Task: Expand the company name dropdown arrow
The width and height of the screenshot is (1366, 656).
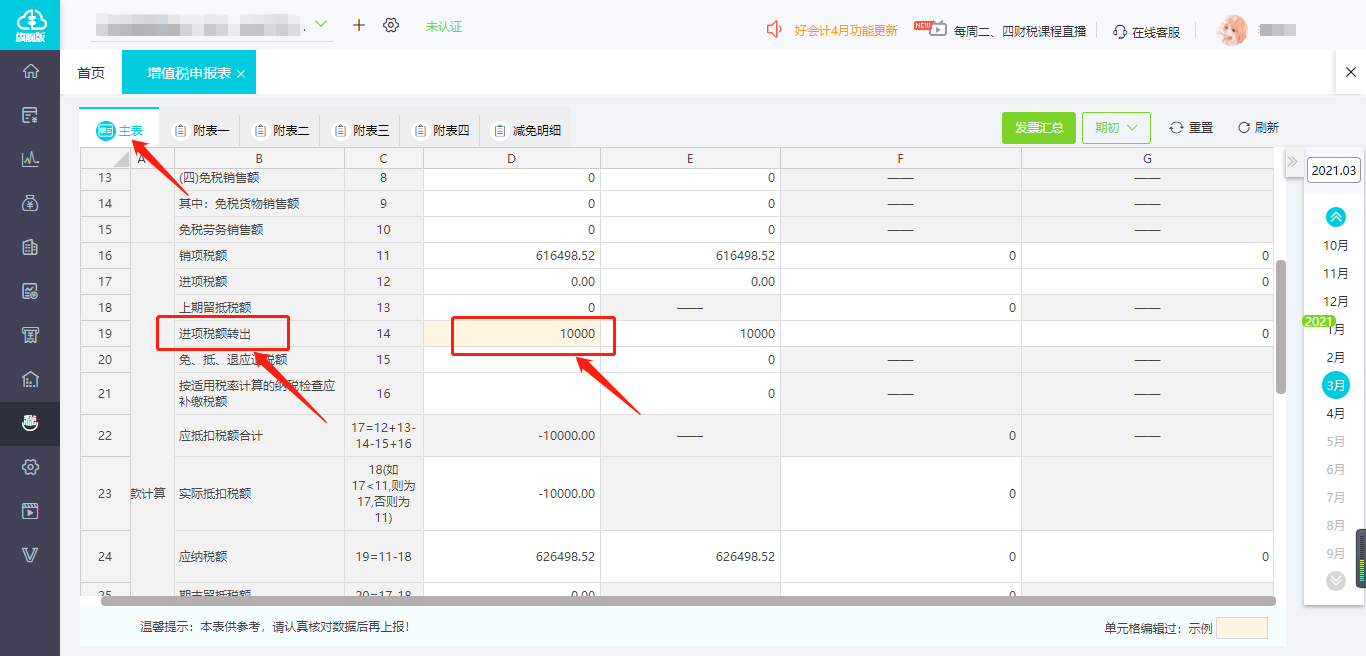Action: (321, 24)
